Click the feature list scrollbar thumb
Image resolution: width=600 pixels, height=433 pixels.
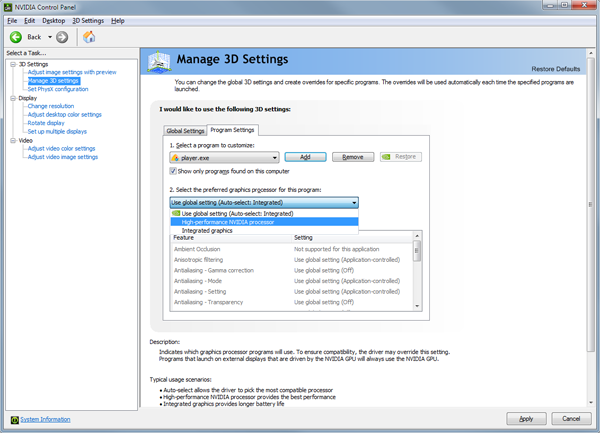pos(417,251)
